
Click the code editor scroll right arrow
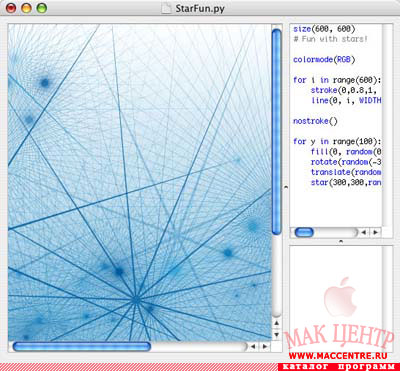376,232
